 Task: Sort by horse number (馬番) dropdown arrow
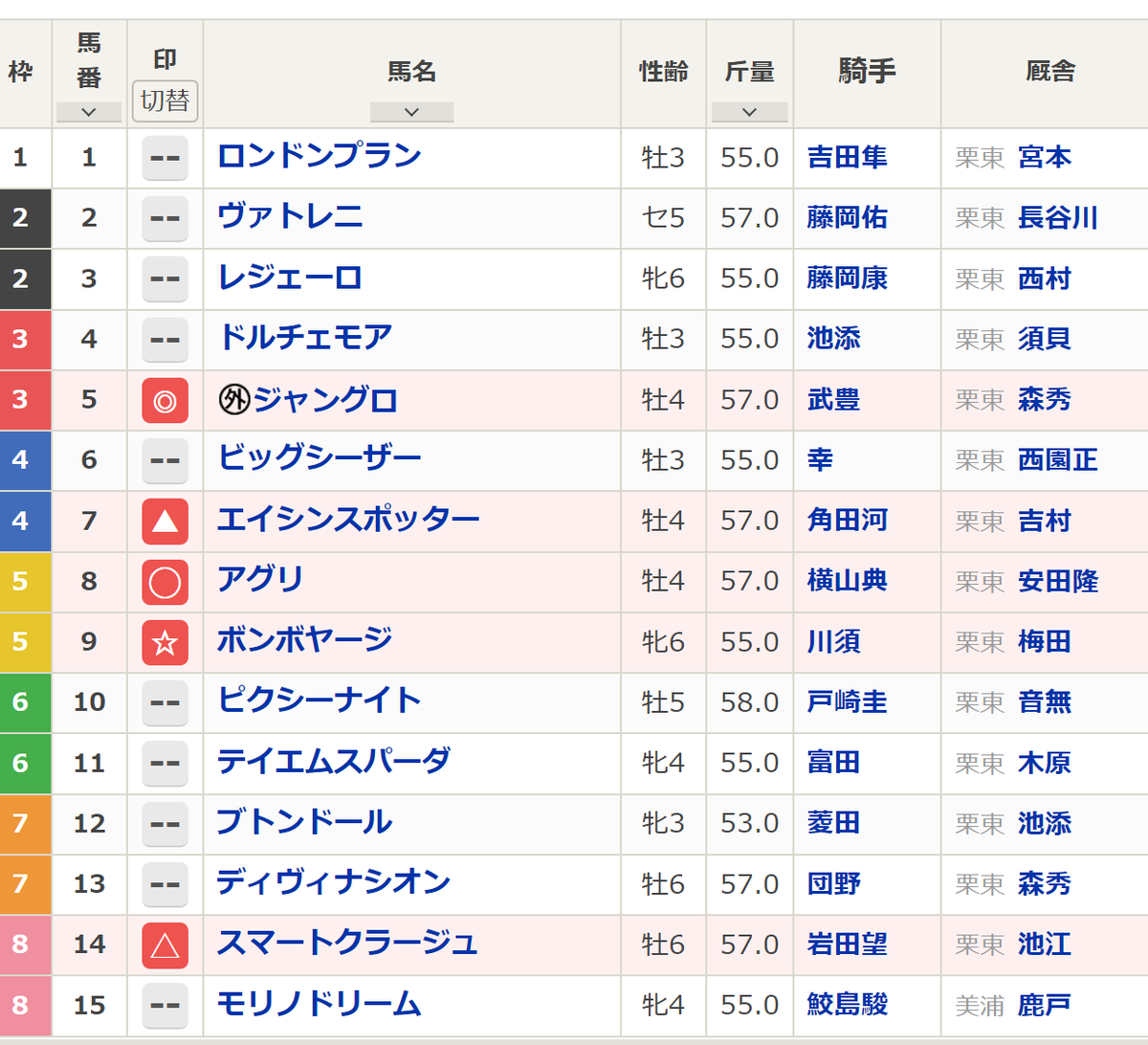point(89,112)
